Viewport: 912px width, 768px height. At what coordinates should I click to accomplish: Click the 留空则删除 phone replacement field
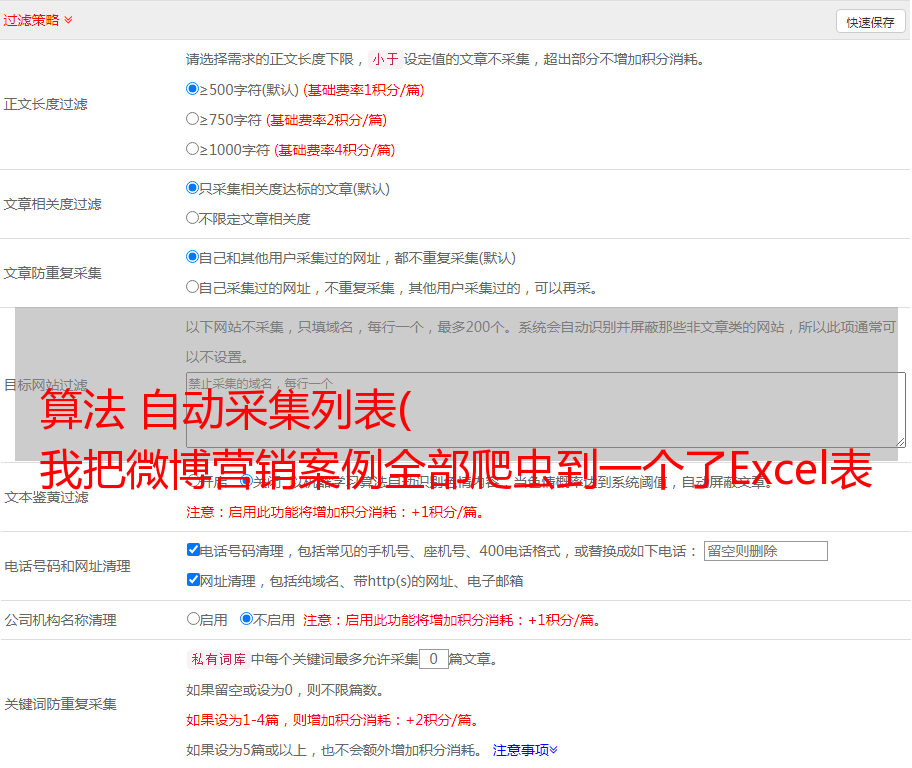click(x=765, y=551)
